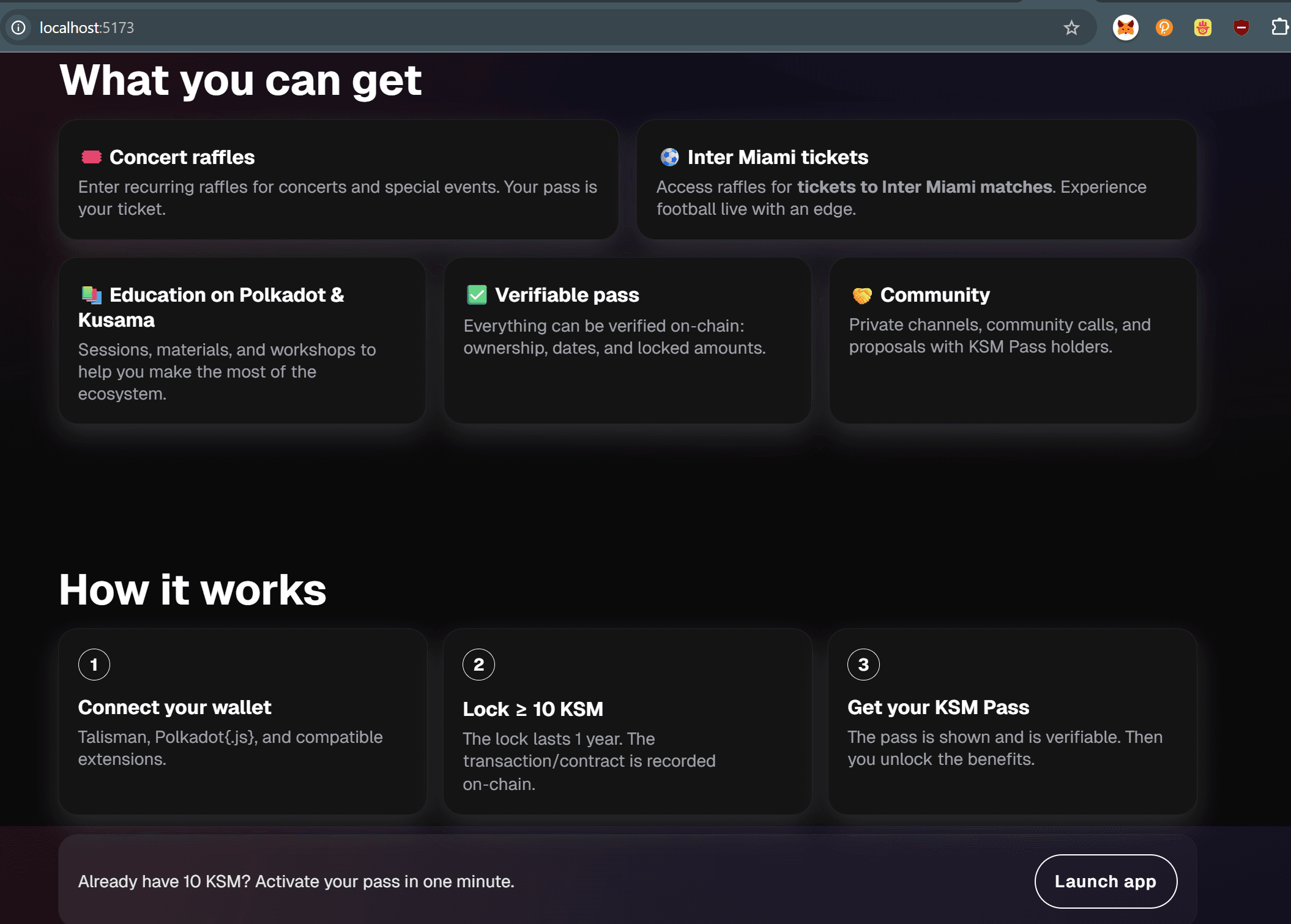Click the handshake icon beside Community

(x=862, y=295)
